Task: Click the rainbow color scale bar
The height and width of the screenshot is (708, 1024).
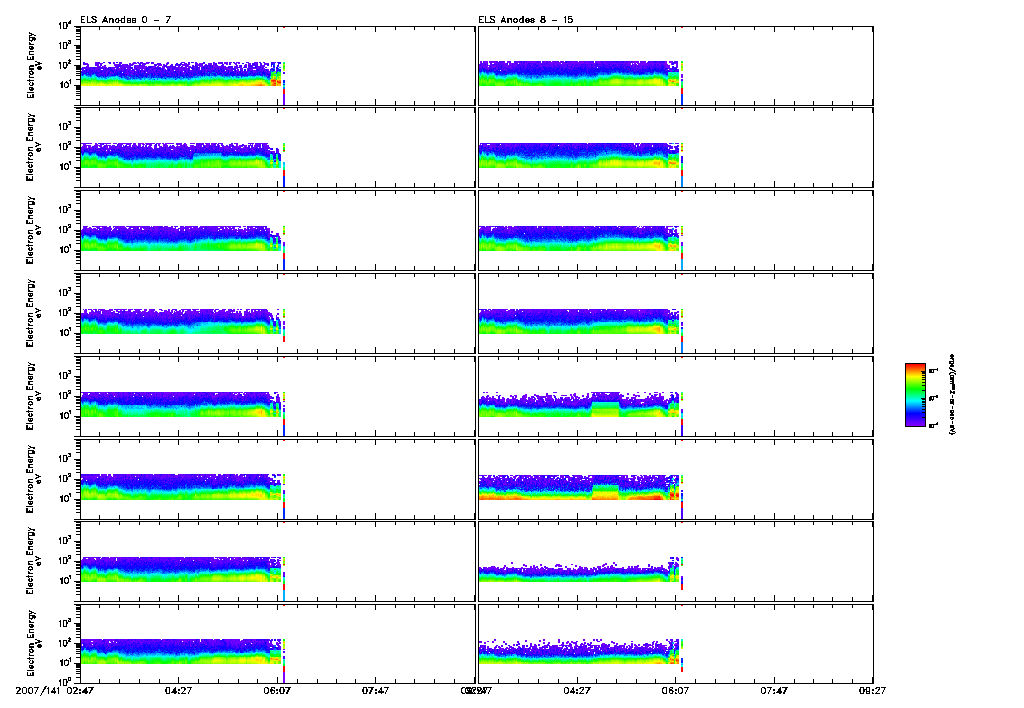Action: [x=915, y=395]
